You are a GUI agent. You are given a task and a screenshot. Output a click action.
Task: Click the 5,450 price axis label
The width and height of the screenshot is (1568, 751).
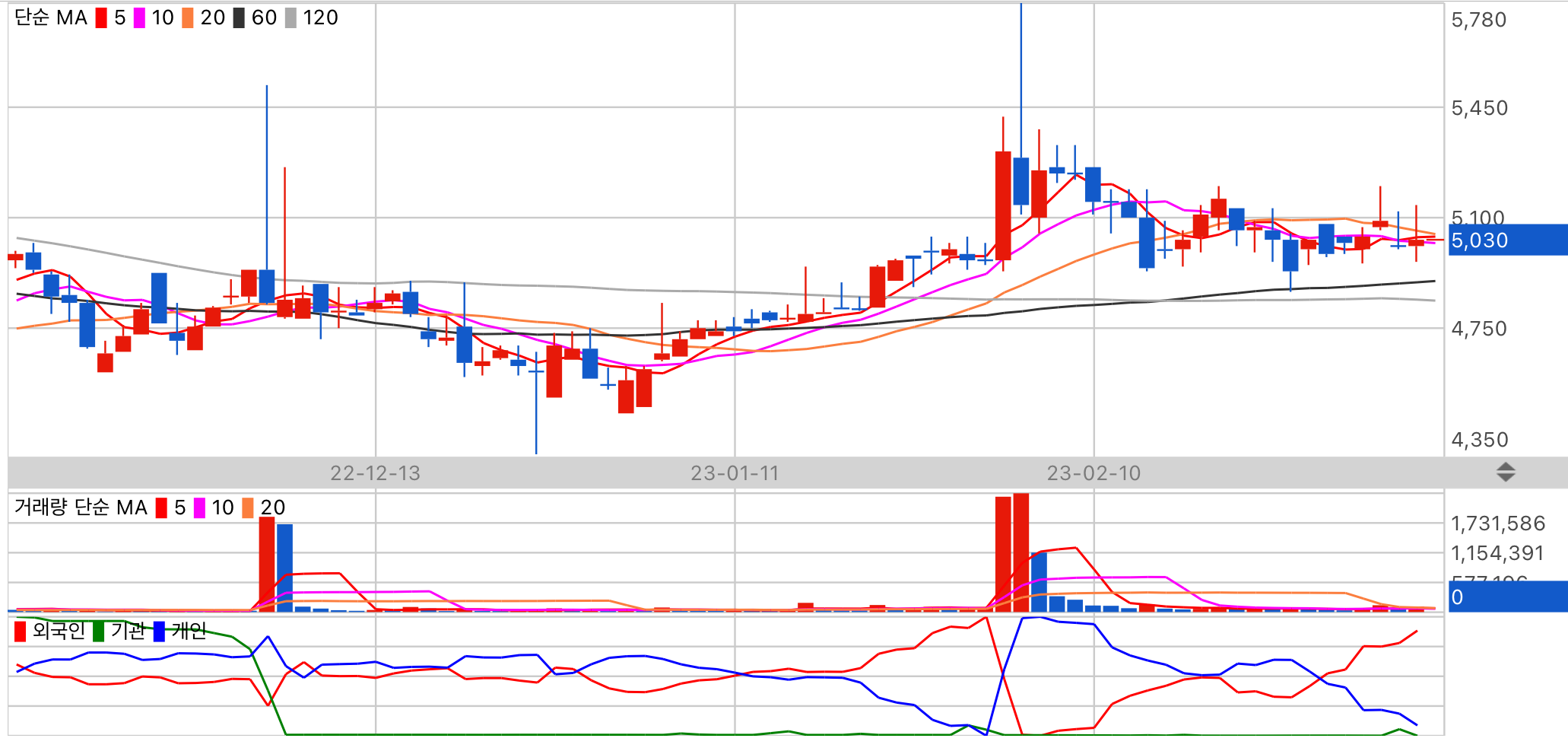1479,108
